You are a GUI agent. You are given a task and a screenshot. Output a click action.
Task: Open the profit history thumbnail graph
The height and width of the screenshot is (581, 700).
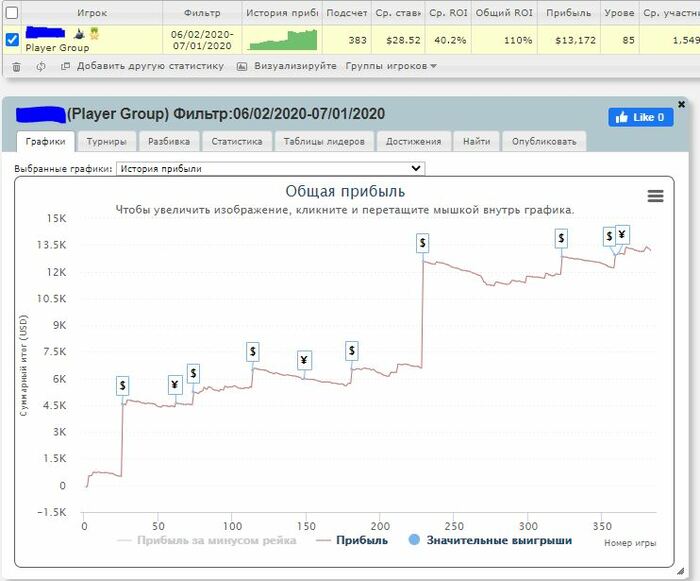283,40
